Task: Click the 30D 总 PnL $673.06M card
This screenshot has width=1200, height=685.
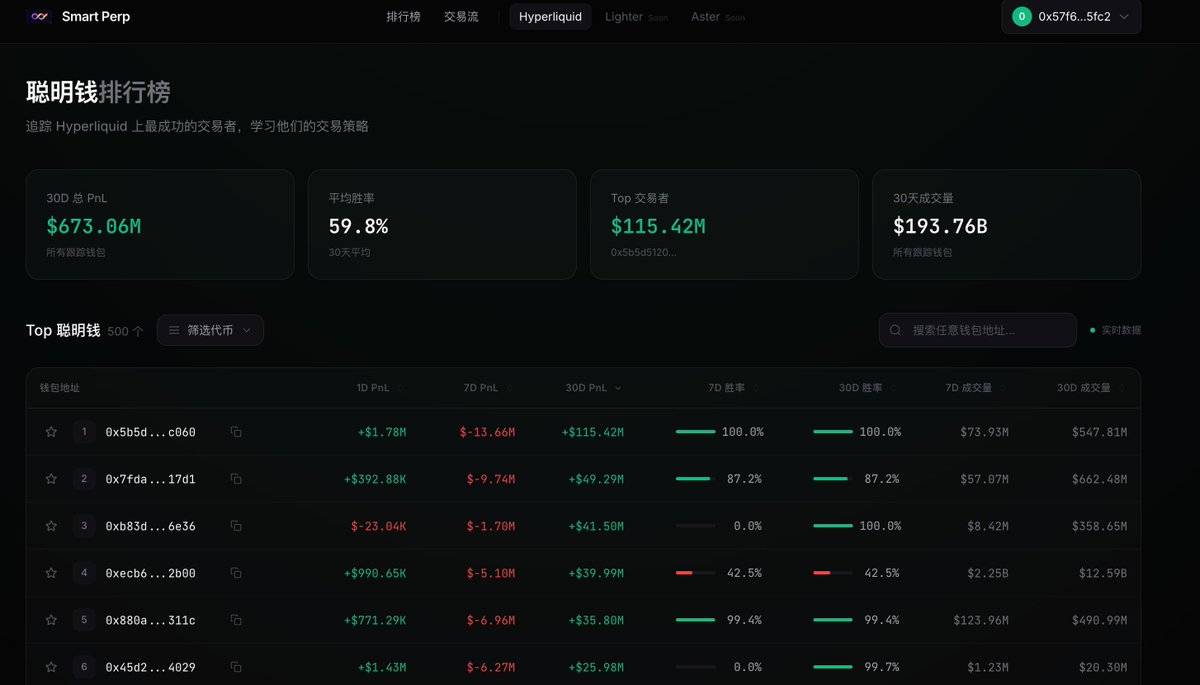Action: pyautogui.click(x=160, y=224)
